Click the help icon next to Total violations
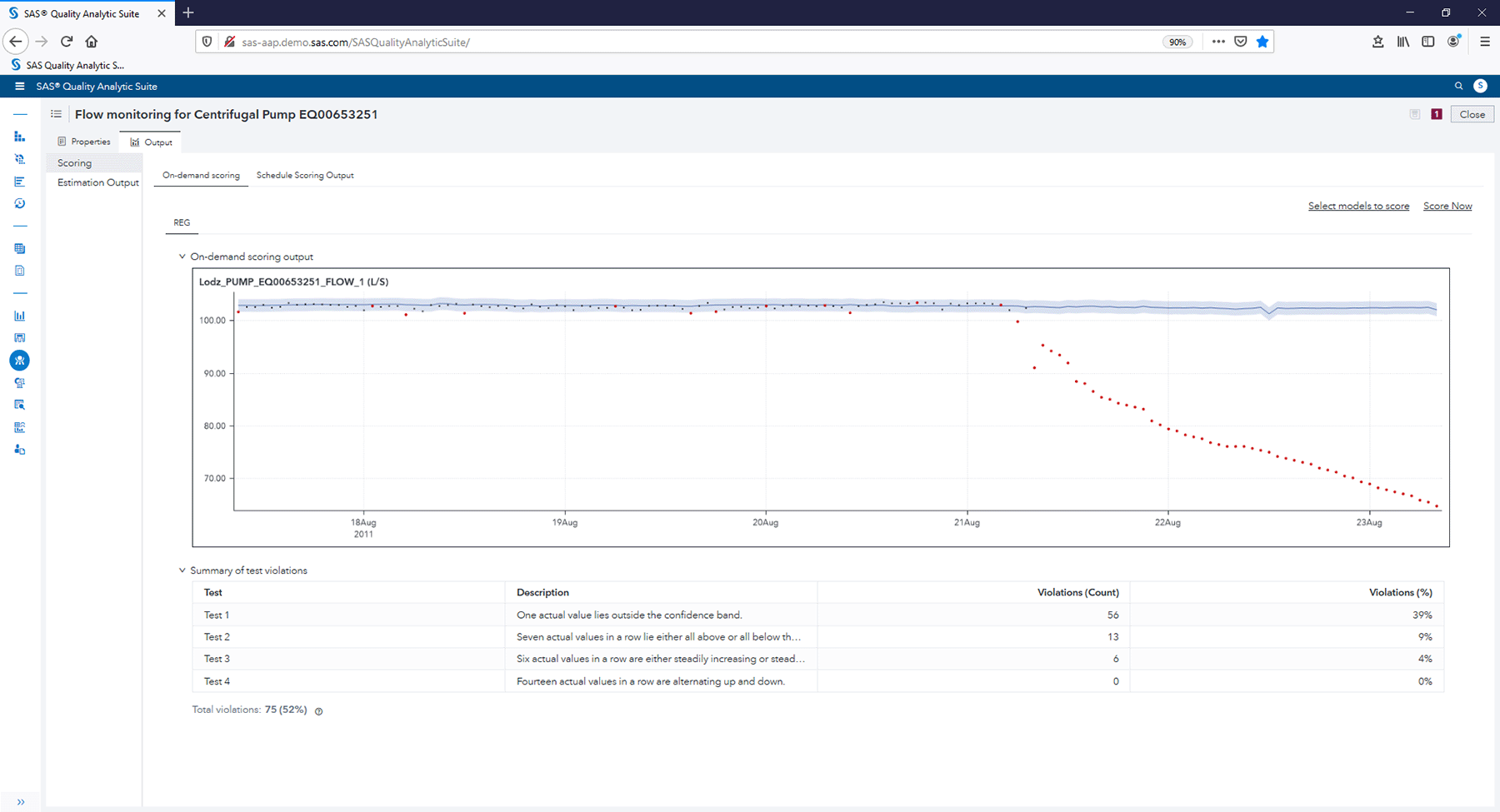 [x=318, y=711]
